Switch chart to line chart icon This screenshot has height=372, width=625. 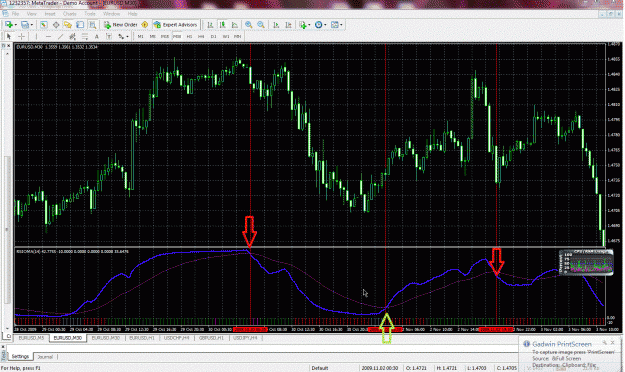(235, 25)
